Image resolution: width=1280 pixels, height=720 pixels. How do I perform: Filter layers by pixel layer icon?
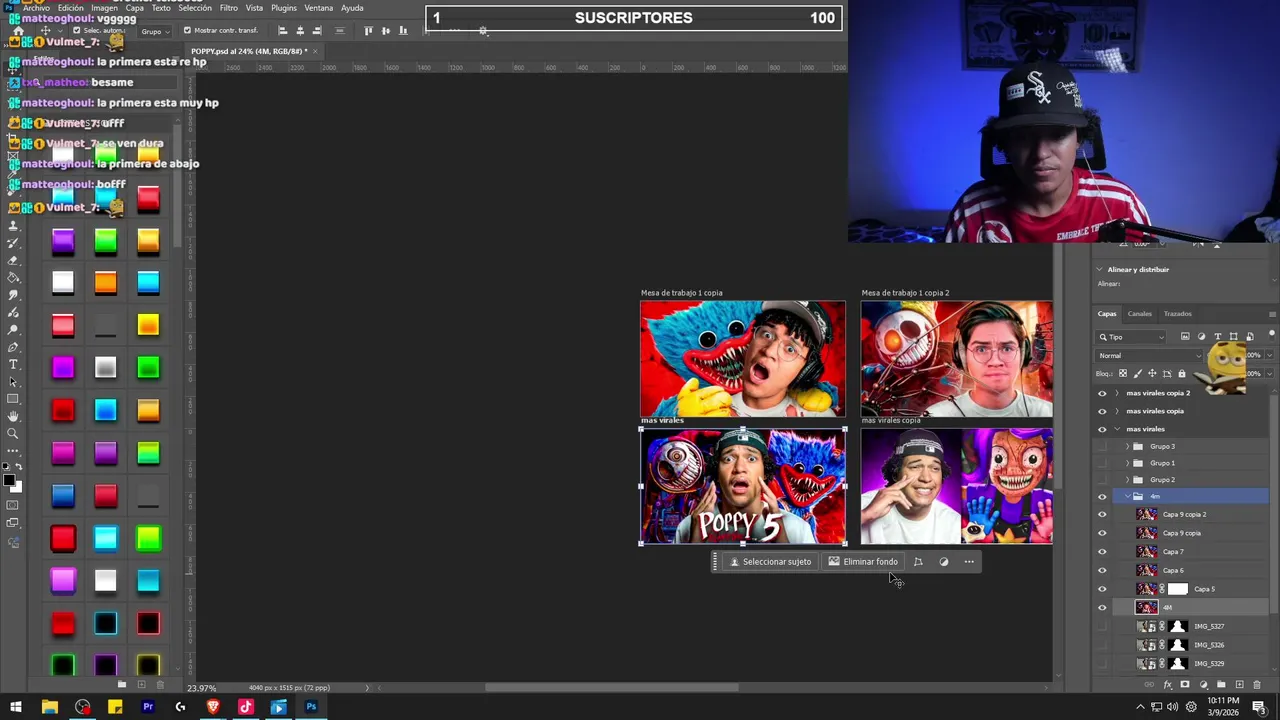(x=1185, y=337)
